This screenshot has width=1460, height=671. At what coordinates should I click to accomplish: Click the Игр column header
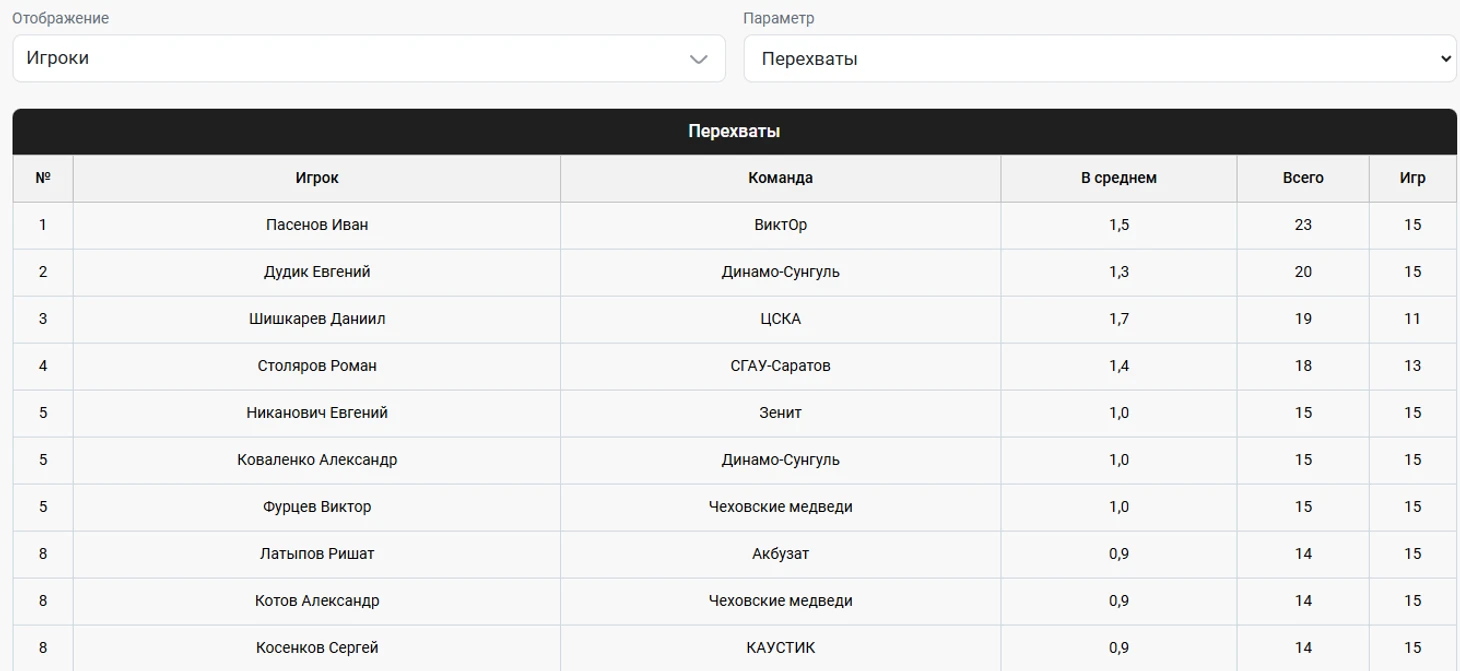coord(1413,178)
